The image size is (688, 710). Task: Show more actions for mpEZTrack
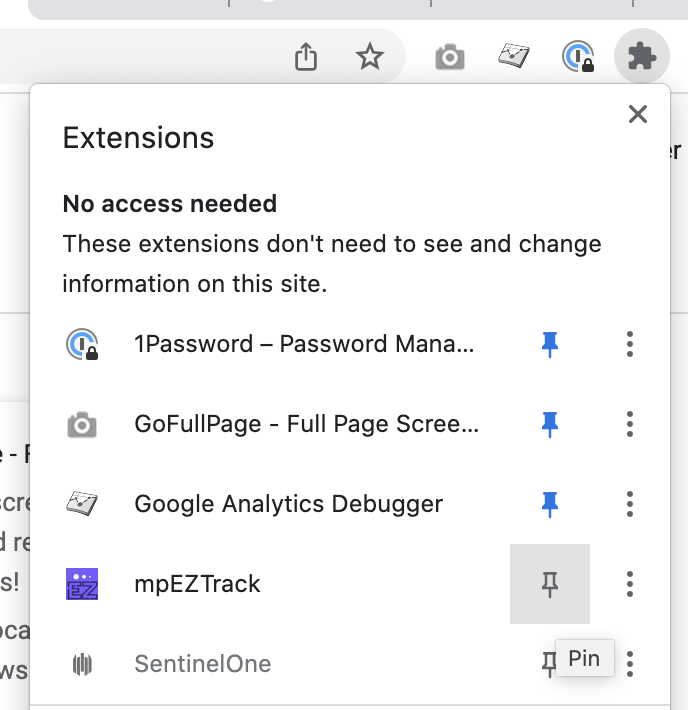tap(629, 584)
